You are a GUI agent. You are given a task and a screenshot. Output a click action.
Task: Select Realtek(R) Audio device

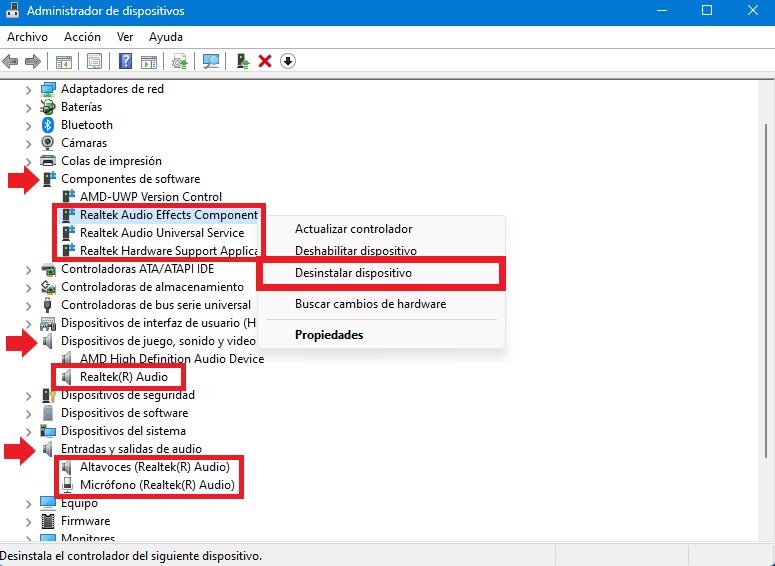pos(124,377)
